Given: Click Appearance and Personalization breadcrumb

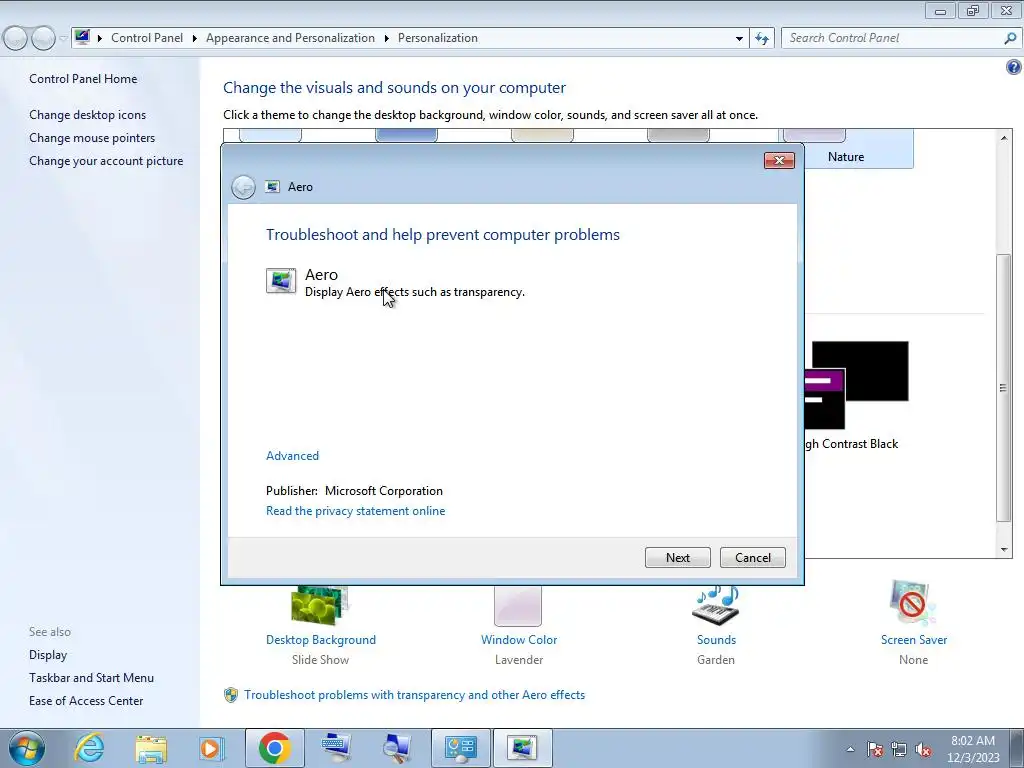Looking at the screenshot, I should (290, 38).
